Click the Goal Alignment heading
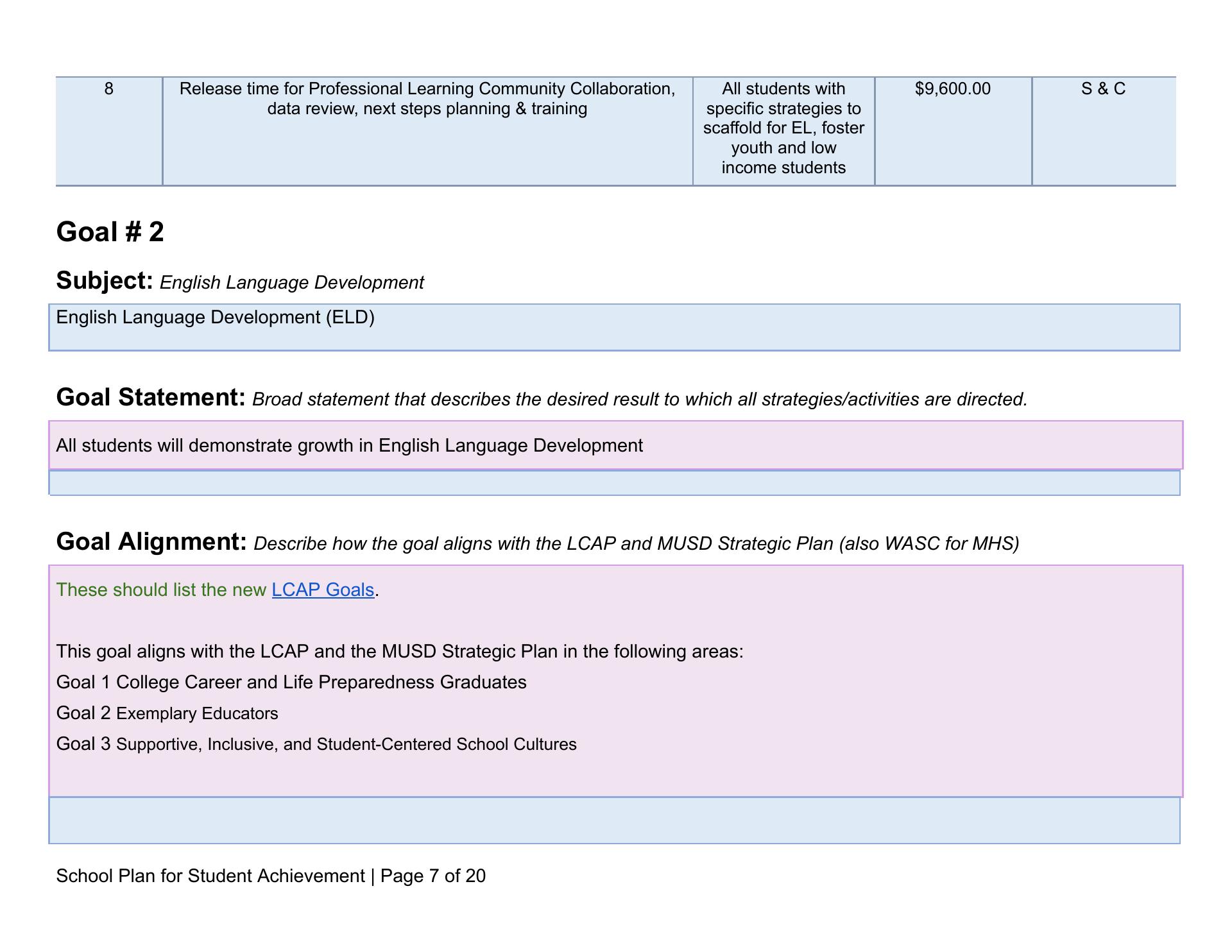The width and height of the screenshot is (1232, 952). pyautogui.click(x=151, y=542)
